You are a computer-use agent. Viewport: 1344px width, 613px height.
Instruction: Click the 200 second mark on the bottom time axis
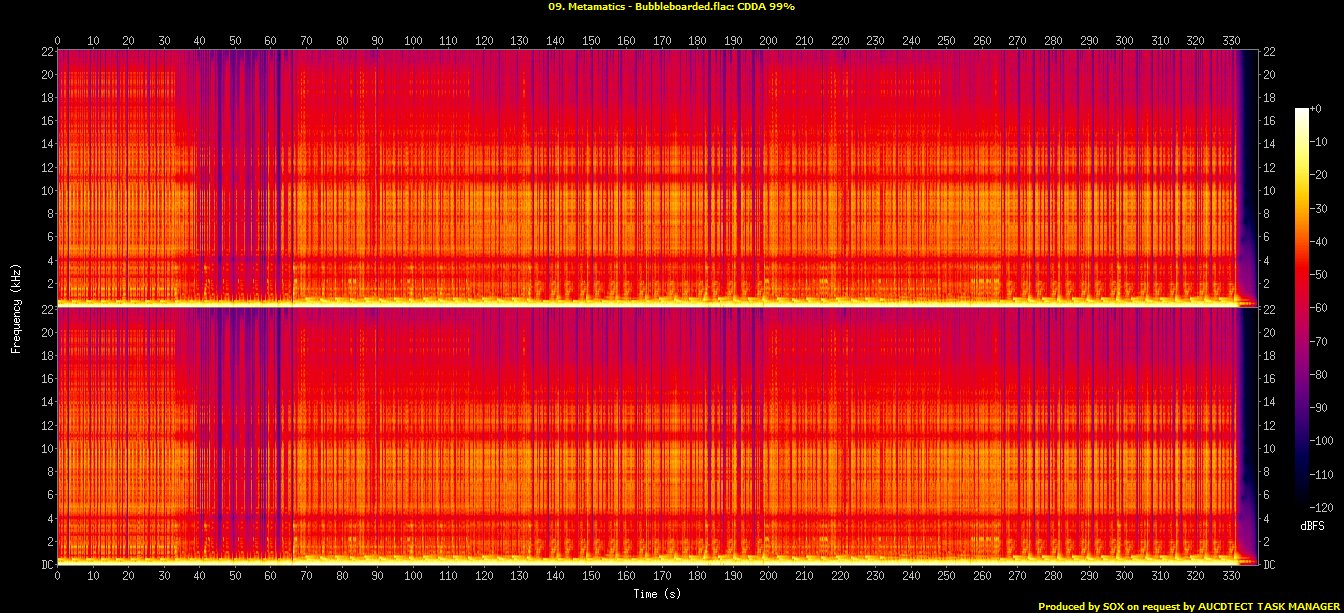coord(769,577)
